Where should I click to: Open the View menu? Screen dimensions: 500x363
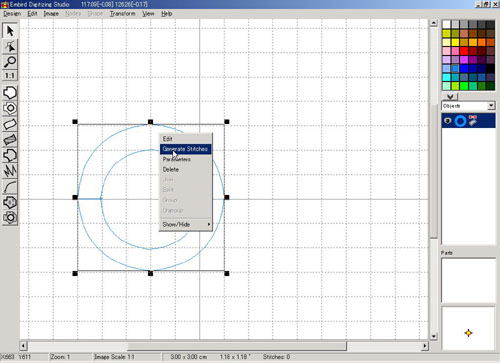pos(148,14)
